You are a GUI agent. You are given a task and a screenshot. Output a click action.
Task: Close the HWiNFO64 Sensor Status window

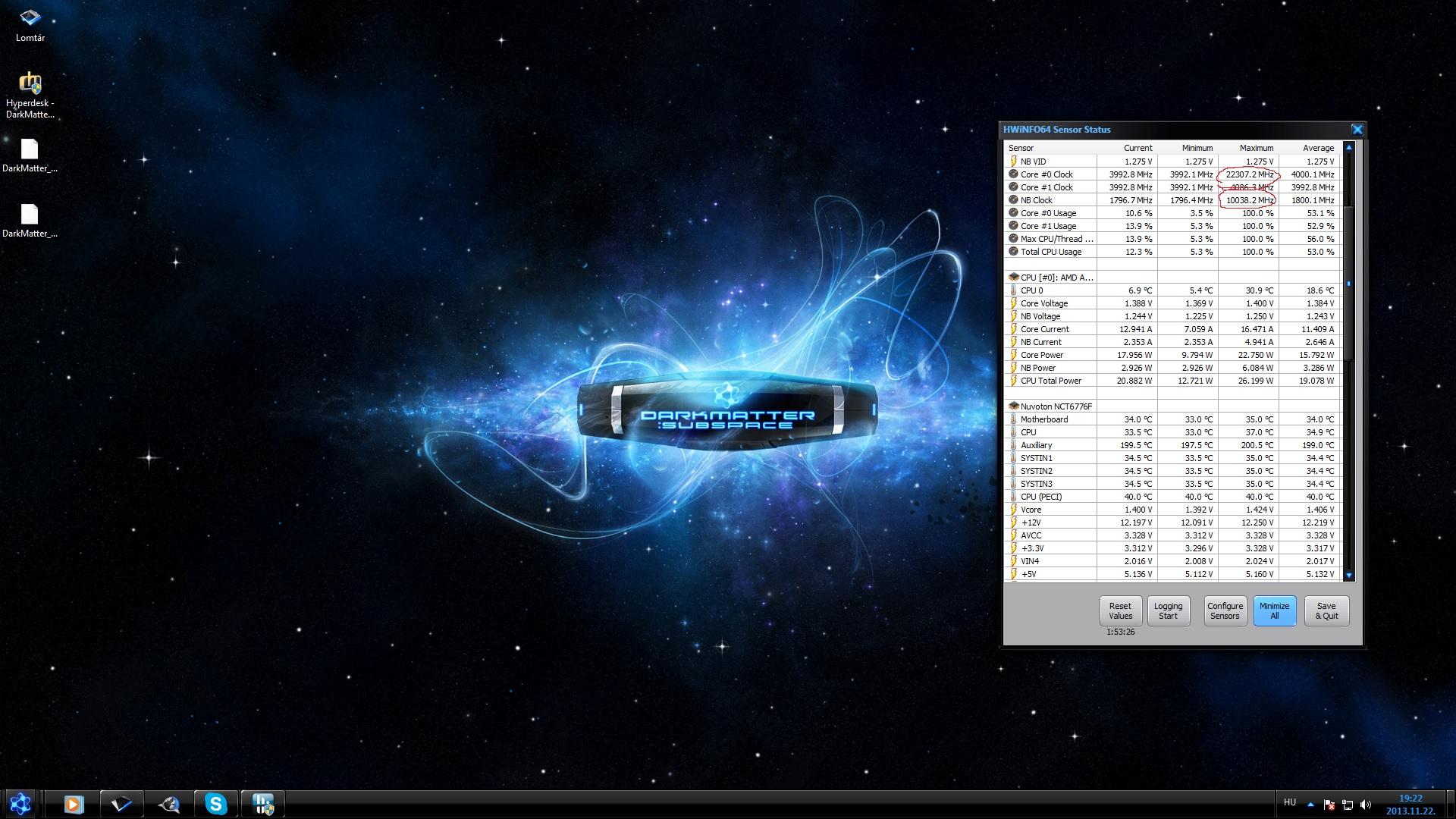tap(1357, 130)
